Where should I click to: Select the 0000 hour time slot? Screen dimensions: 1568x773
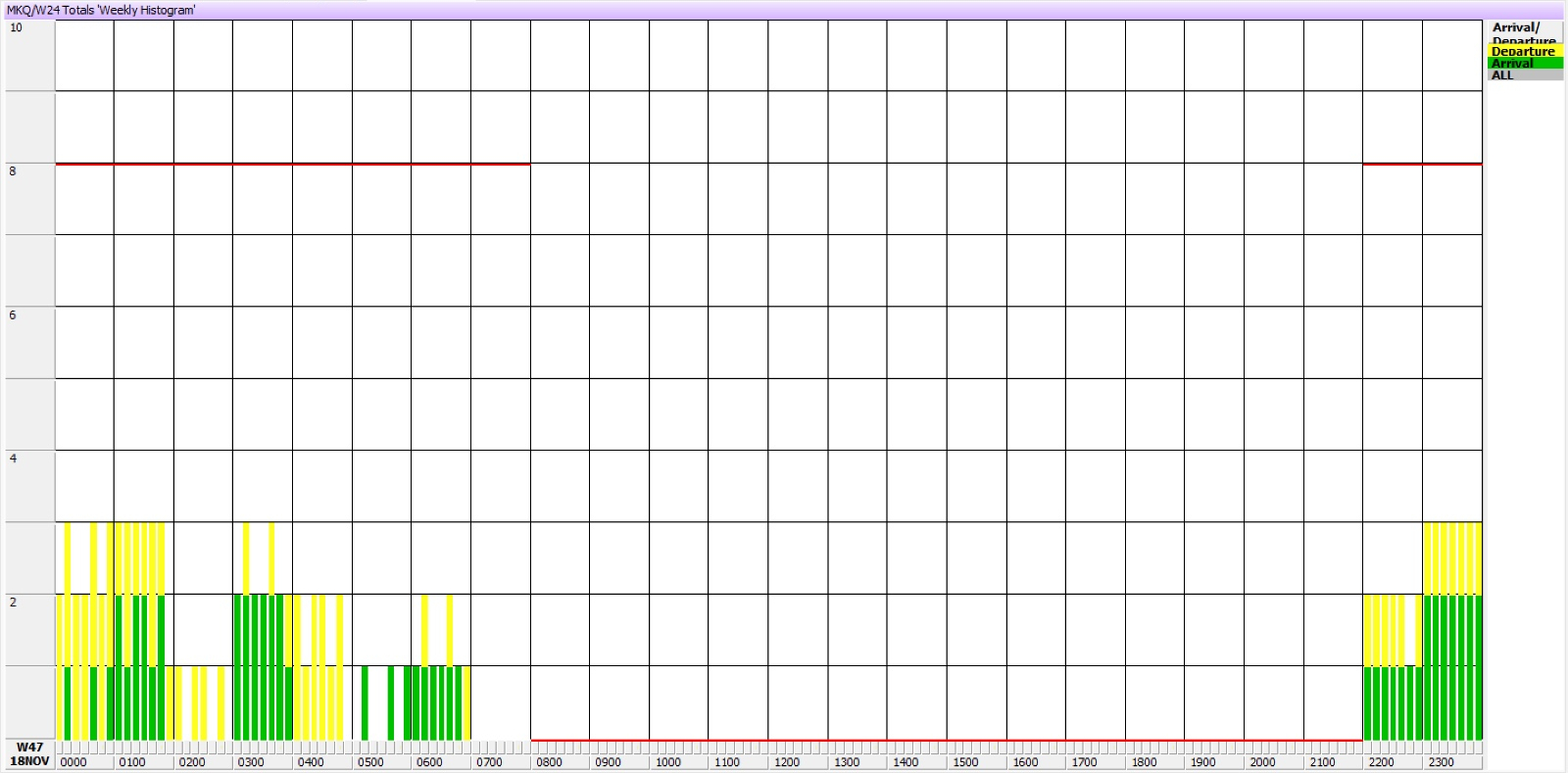pyautogui.click(x=73, y=762)
